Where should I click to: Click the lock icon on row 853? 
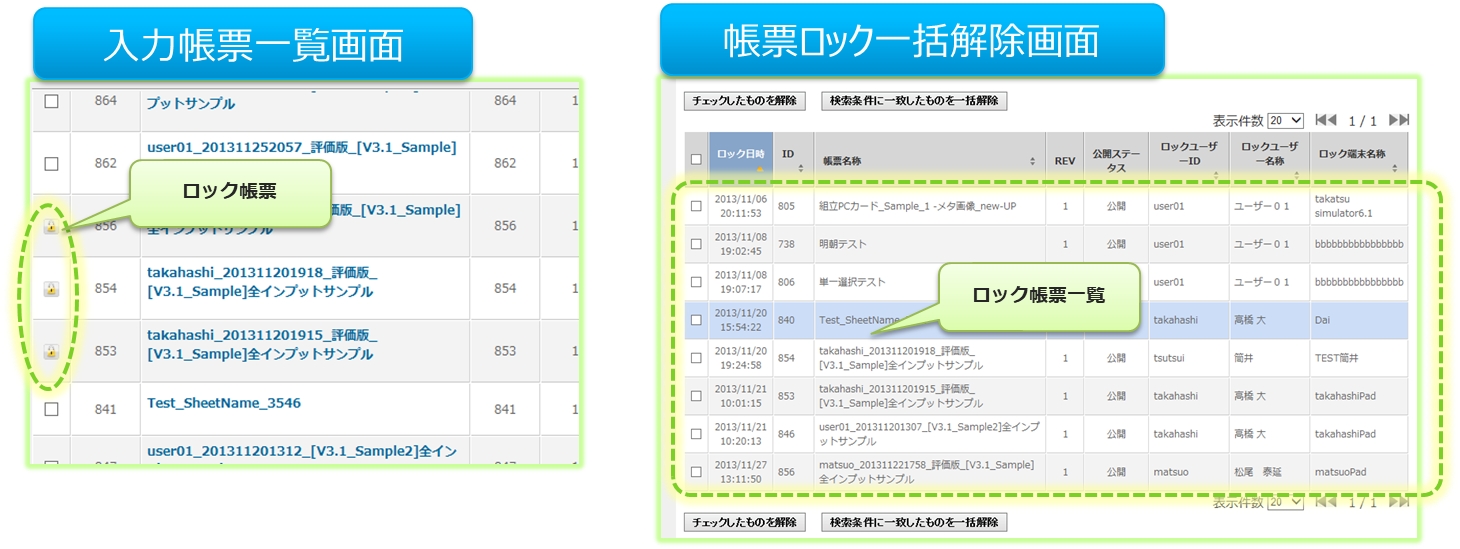click(51, 351)
